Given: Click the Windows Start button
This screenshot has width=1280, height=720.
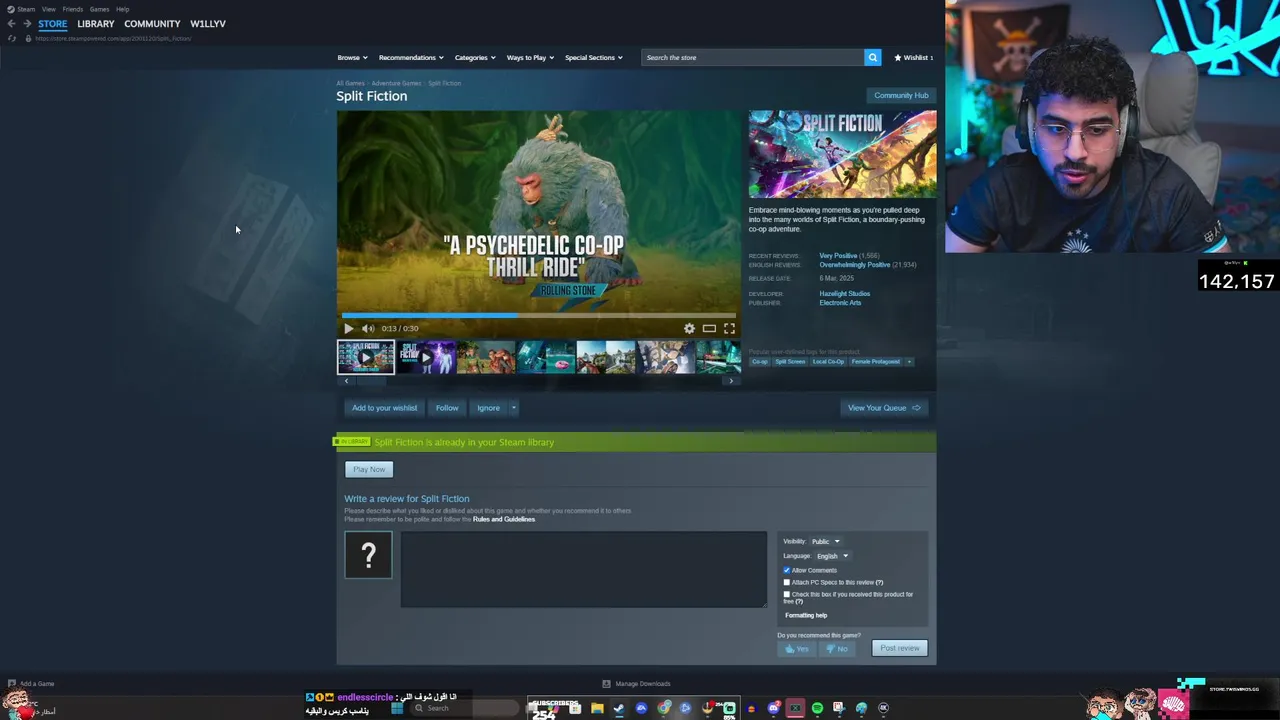Looking at the screenshot, I should pos(397,708).
